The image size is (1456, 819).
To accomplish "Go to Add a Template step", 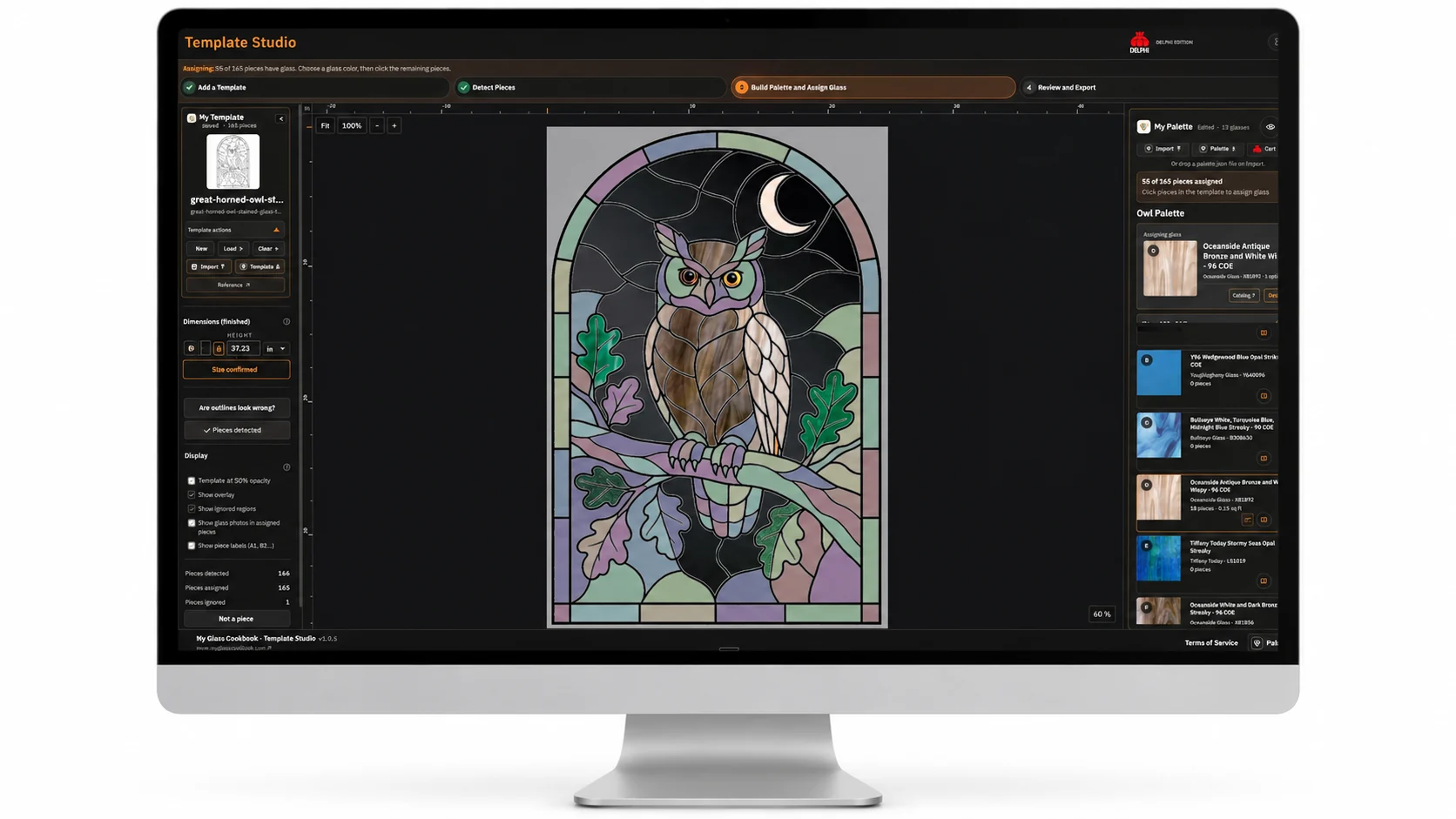I will [314, 88].
